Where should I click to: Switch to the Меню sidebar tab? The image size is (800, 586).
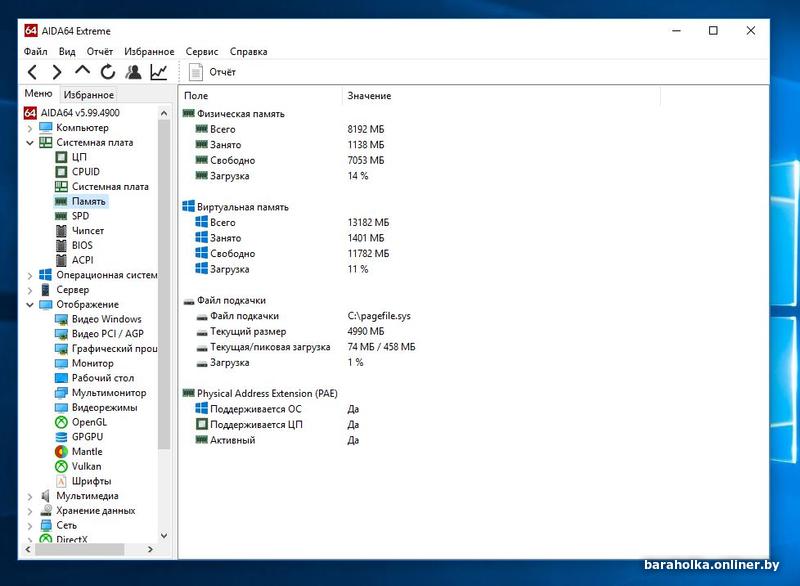pyautogui.click(x=39, y=94)
